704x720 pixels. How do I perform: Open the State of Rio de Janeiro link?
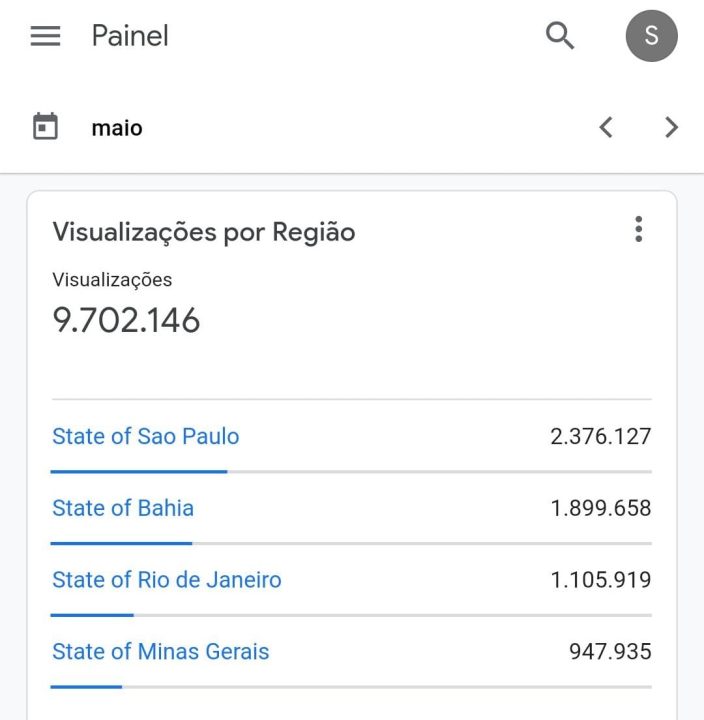click(167, 579)
